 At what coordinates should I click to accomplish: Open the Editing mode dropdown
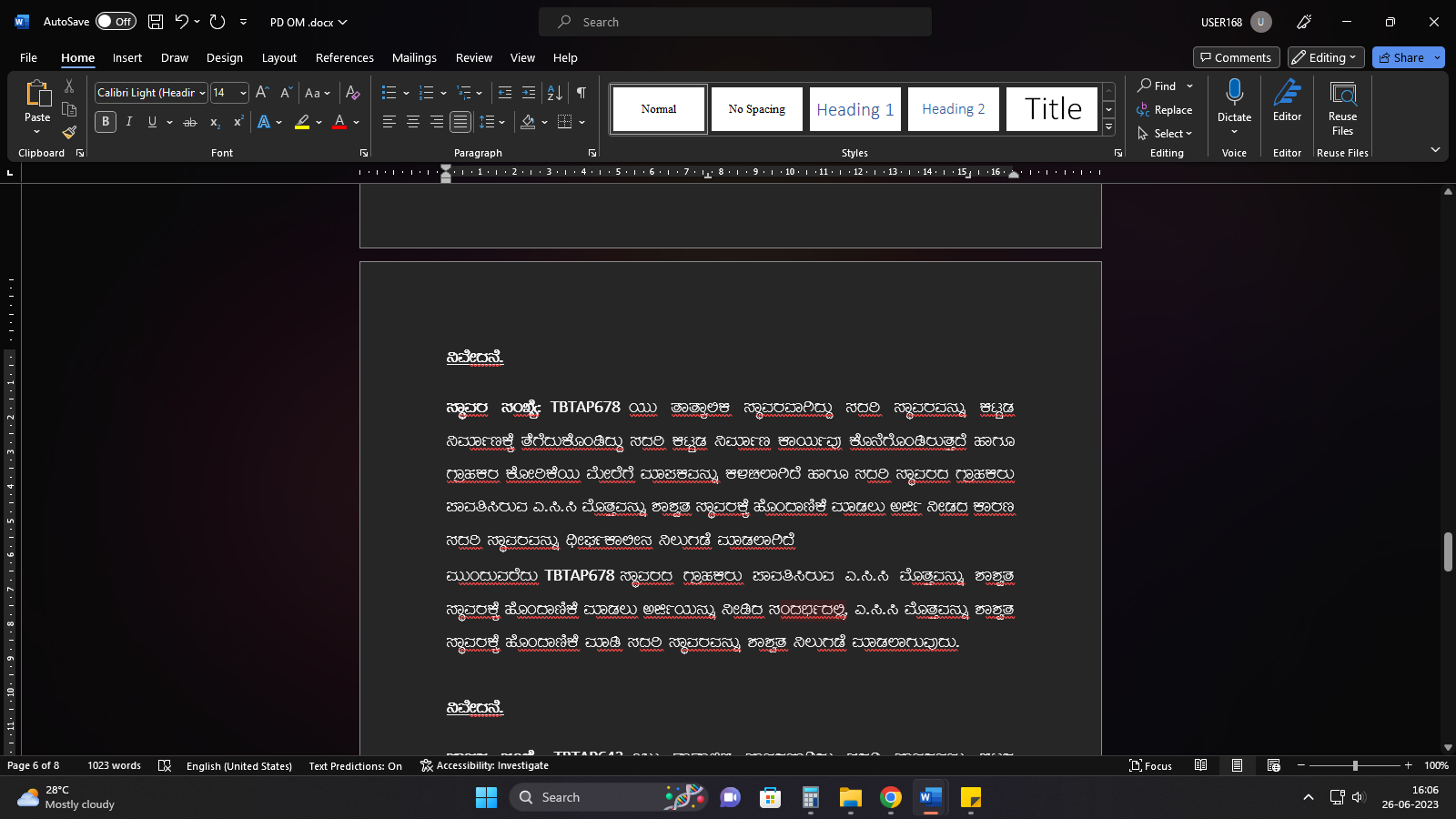[1326, 57]
